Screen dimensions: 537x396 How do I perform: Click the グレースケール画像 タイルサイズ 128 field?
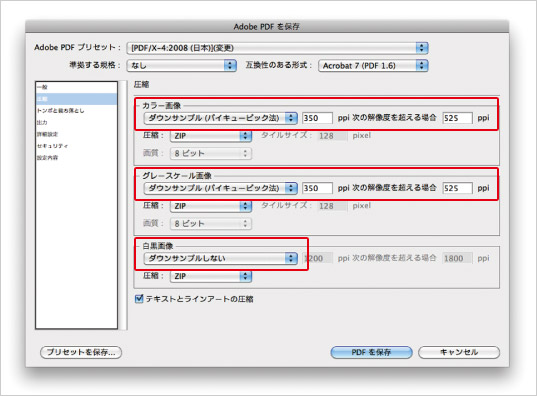pyautogui.click(x=332, y=206)
